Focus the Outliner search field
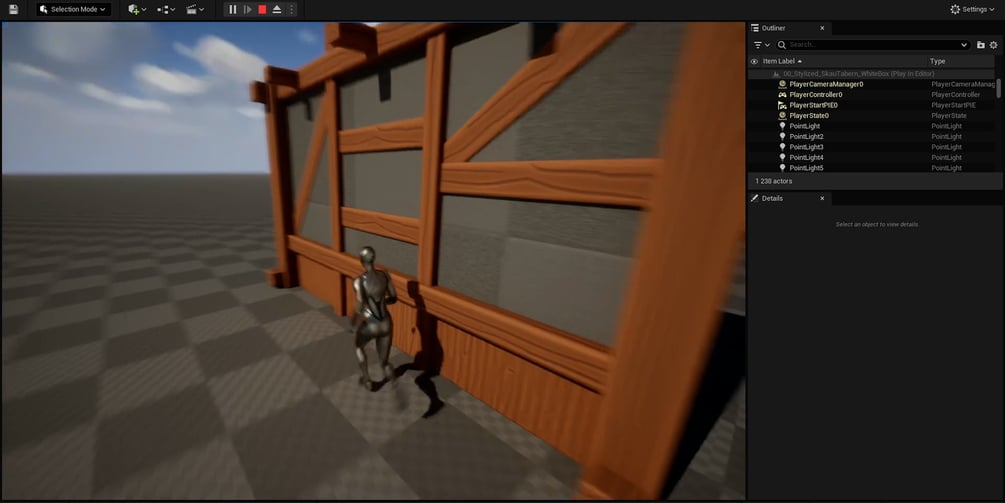 coord(872,45)
